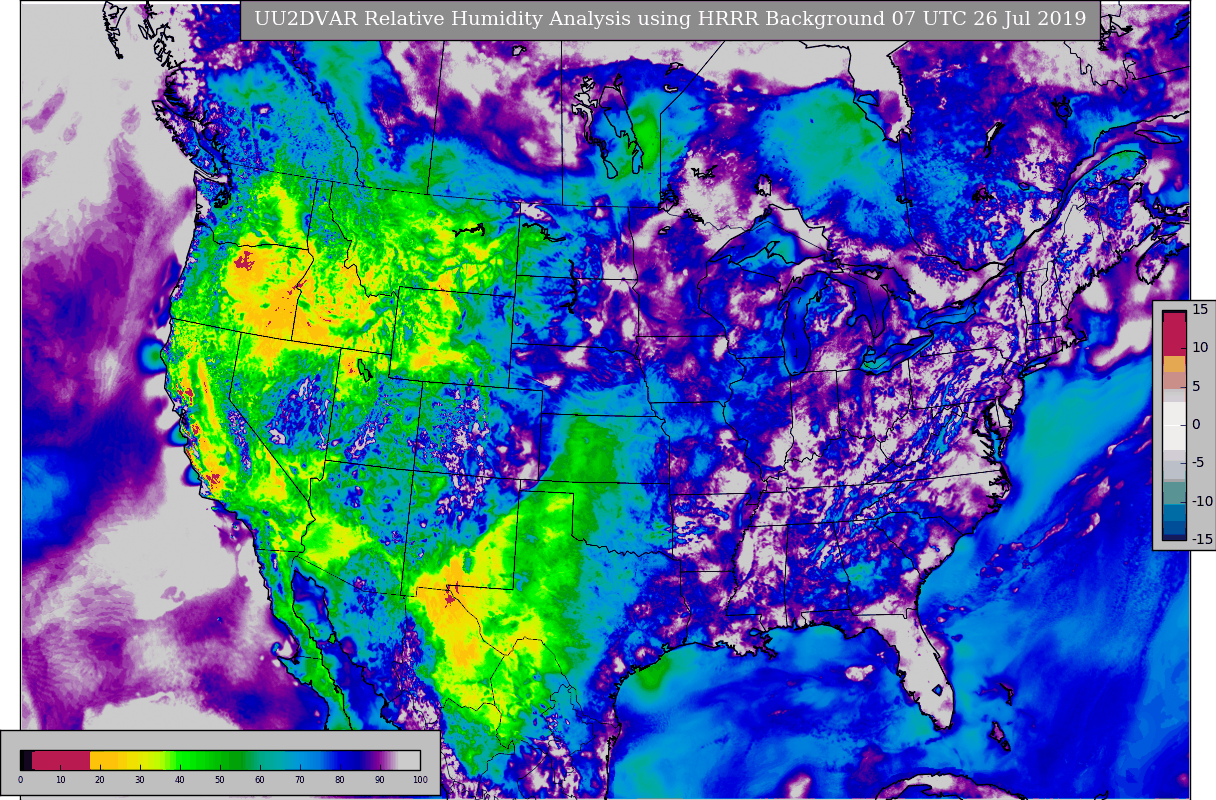The width and height of the screenshot is (1216, 800).
Task: Click the dark blue segment of the horizontal colorbar
Action: [350, 760]
